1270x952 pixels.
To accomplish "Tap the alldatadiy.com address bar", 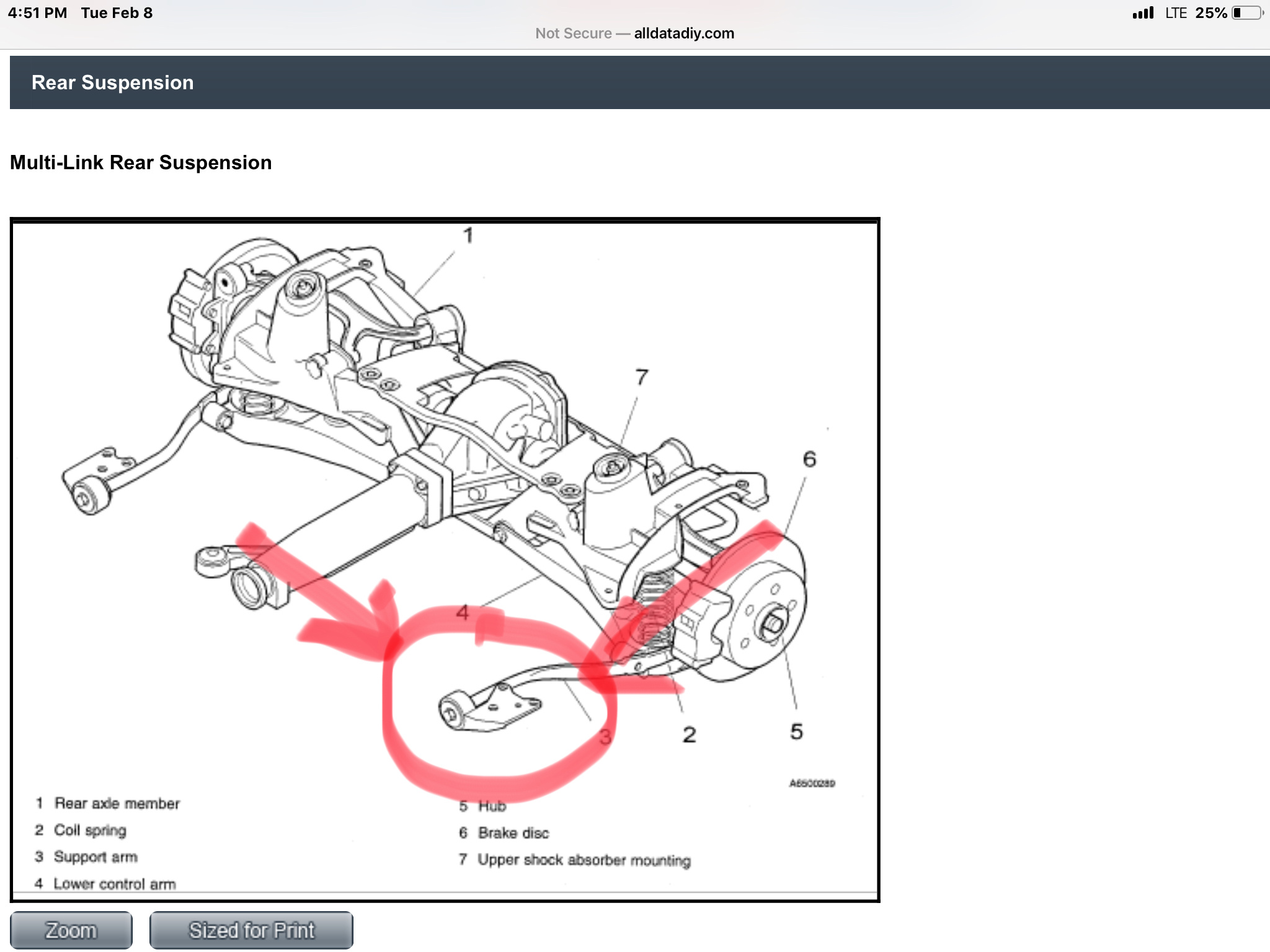I will 683,33.
